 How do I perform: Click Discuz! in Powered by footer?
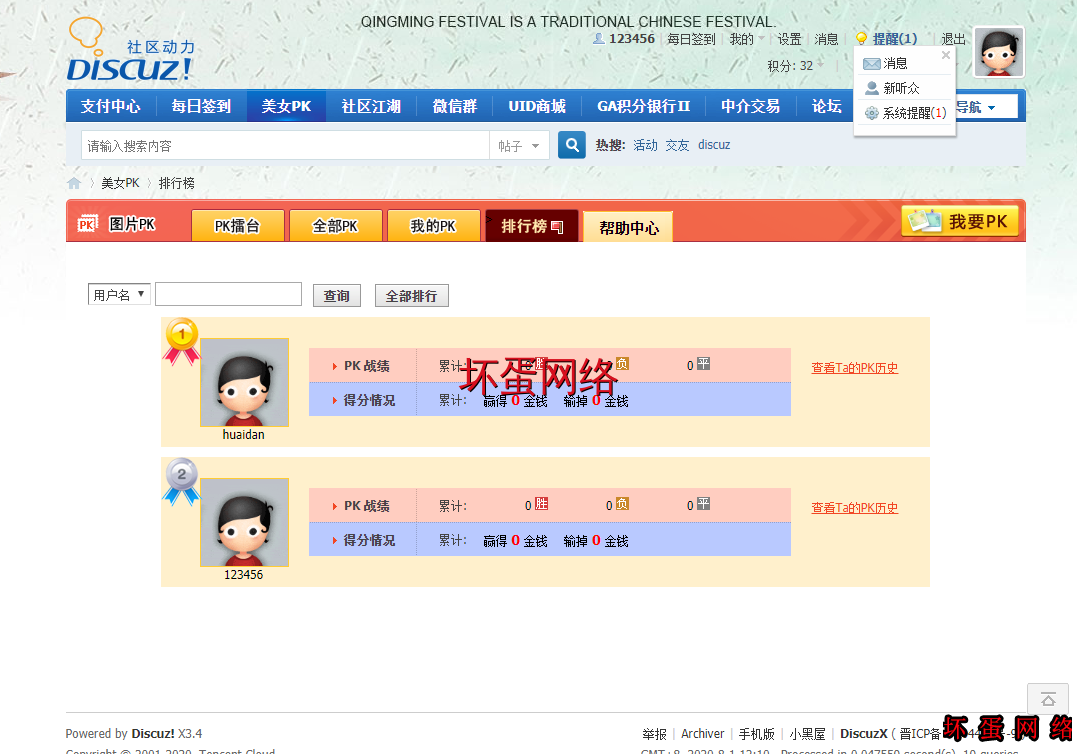point(153,734)
